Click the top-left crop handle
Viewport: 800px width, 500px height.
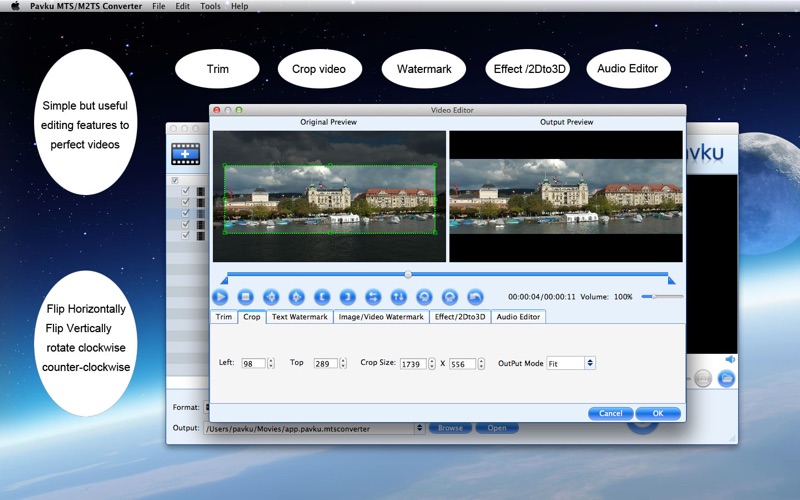224,165
